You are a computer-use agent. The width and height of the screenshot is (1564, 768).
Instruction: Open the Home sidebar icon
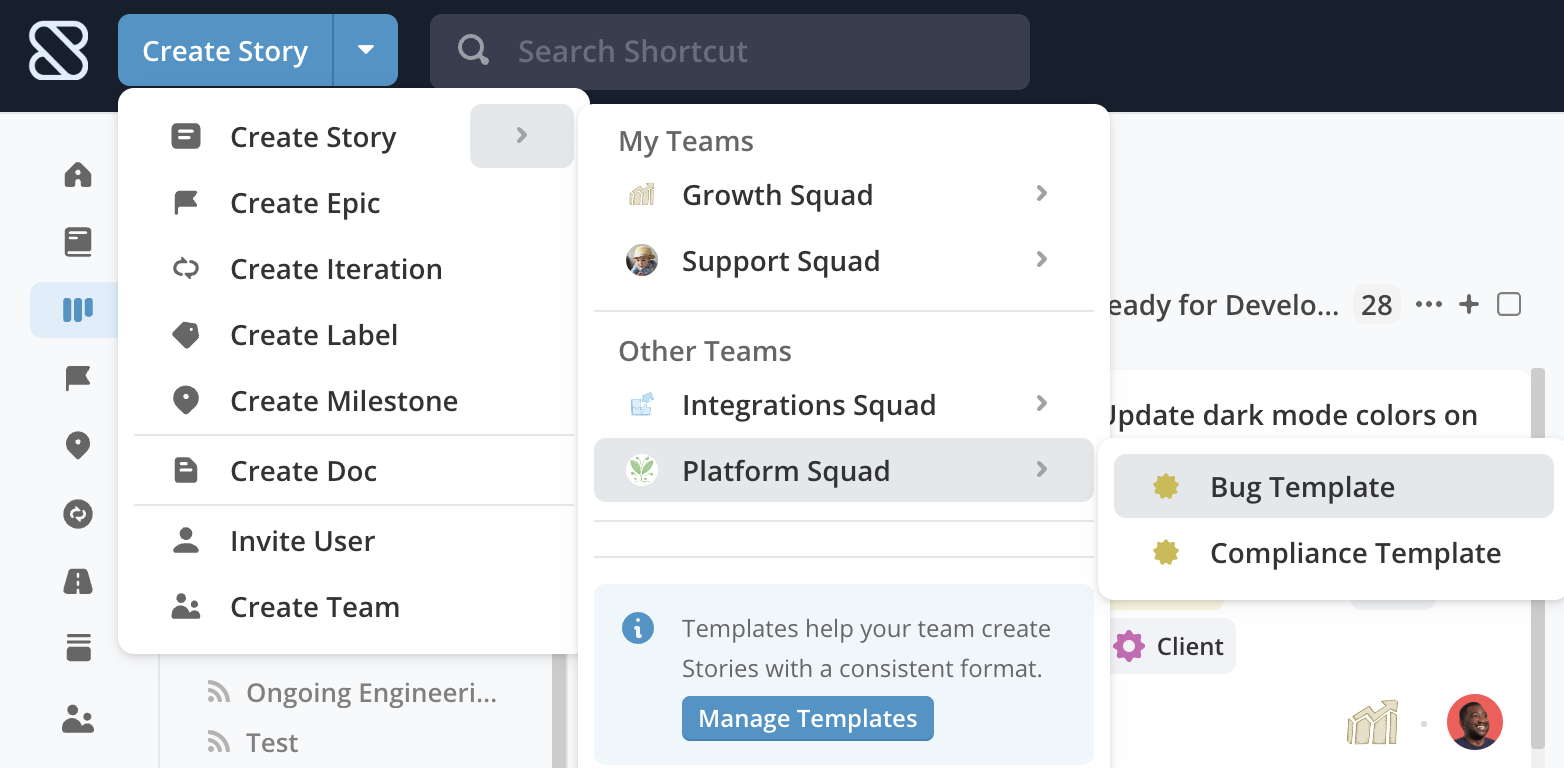[x=78, y=175]
